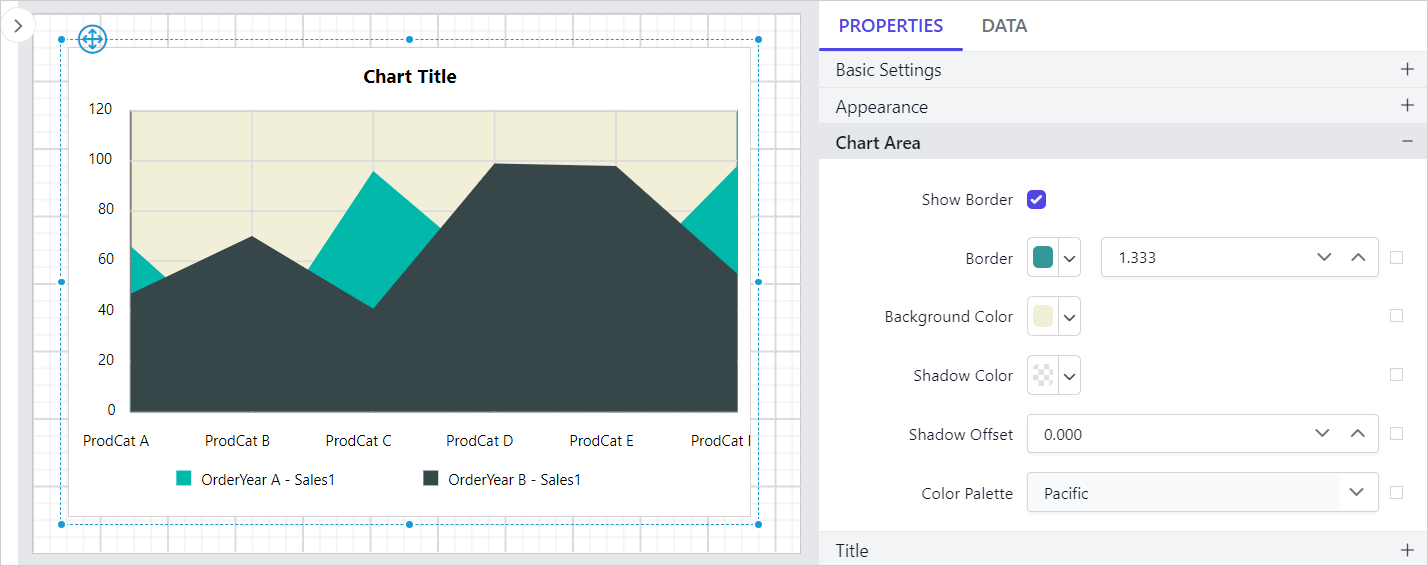Click the ProdCat E axis label

[602, 441]
